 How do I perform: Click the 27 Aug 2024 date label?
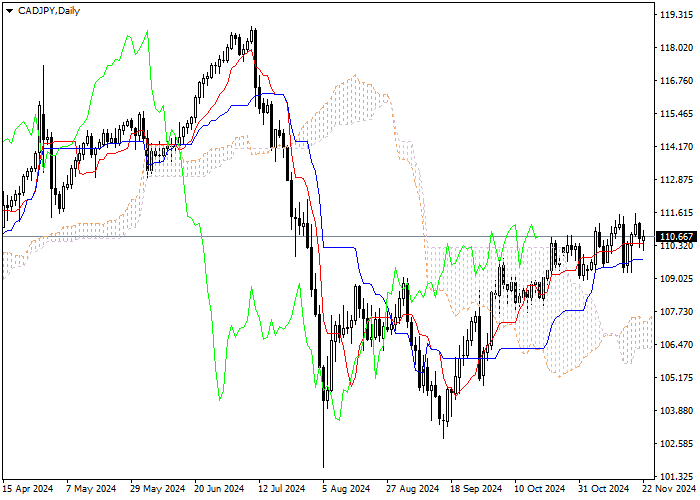point(412,489)
